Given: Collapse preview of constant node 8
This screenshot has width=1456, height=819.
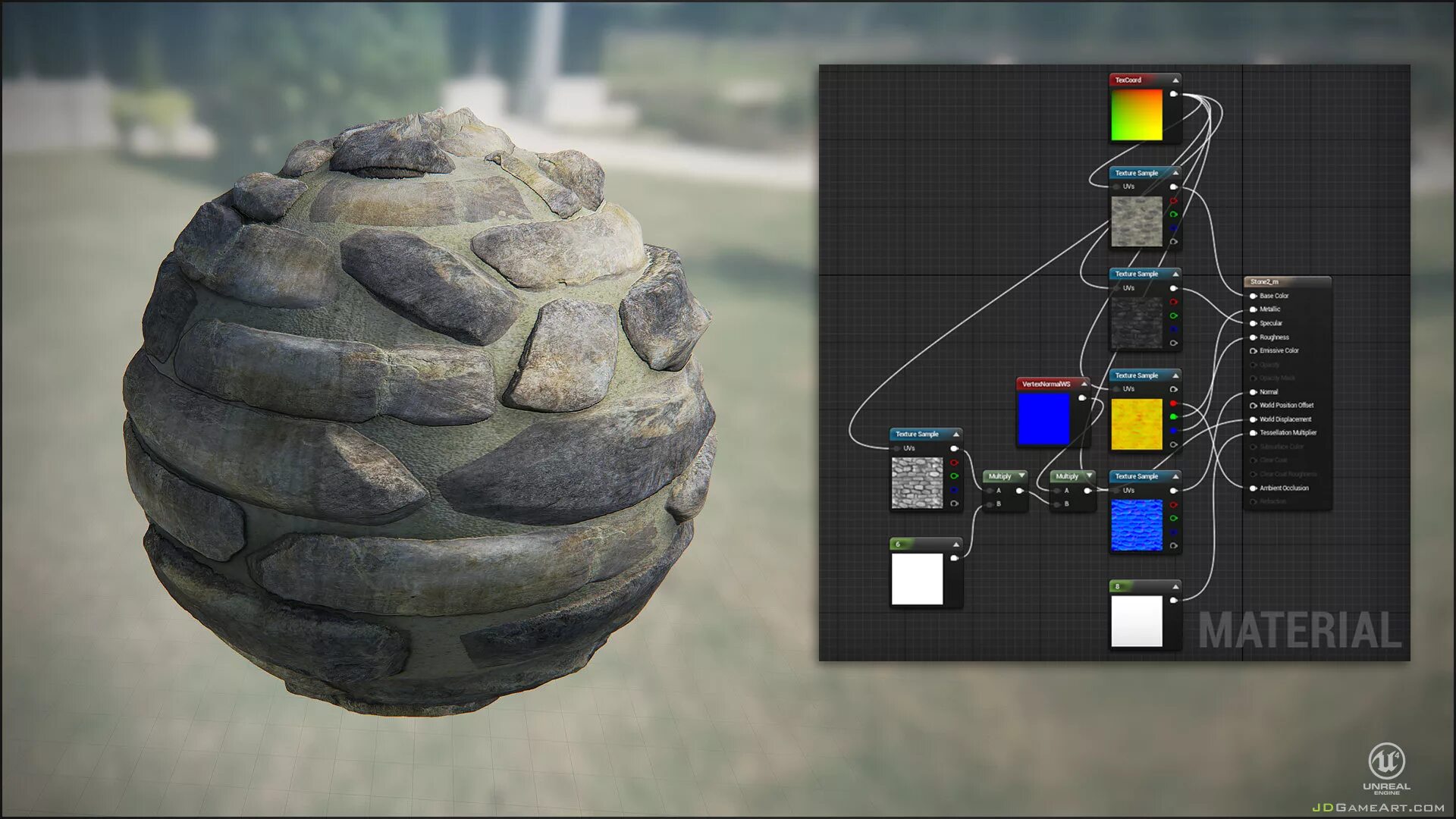Looking at the screenshot, I should [x=1175, y=587].
